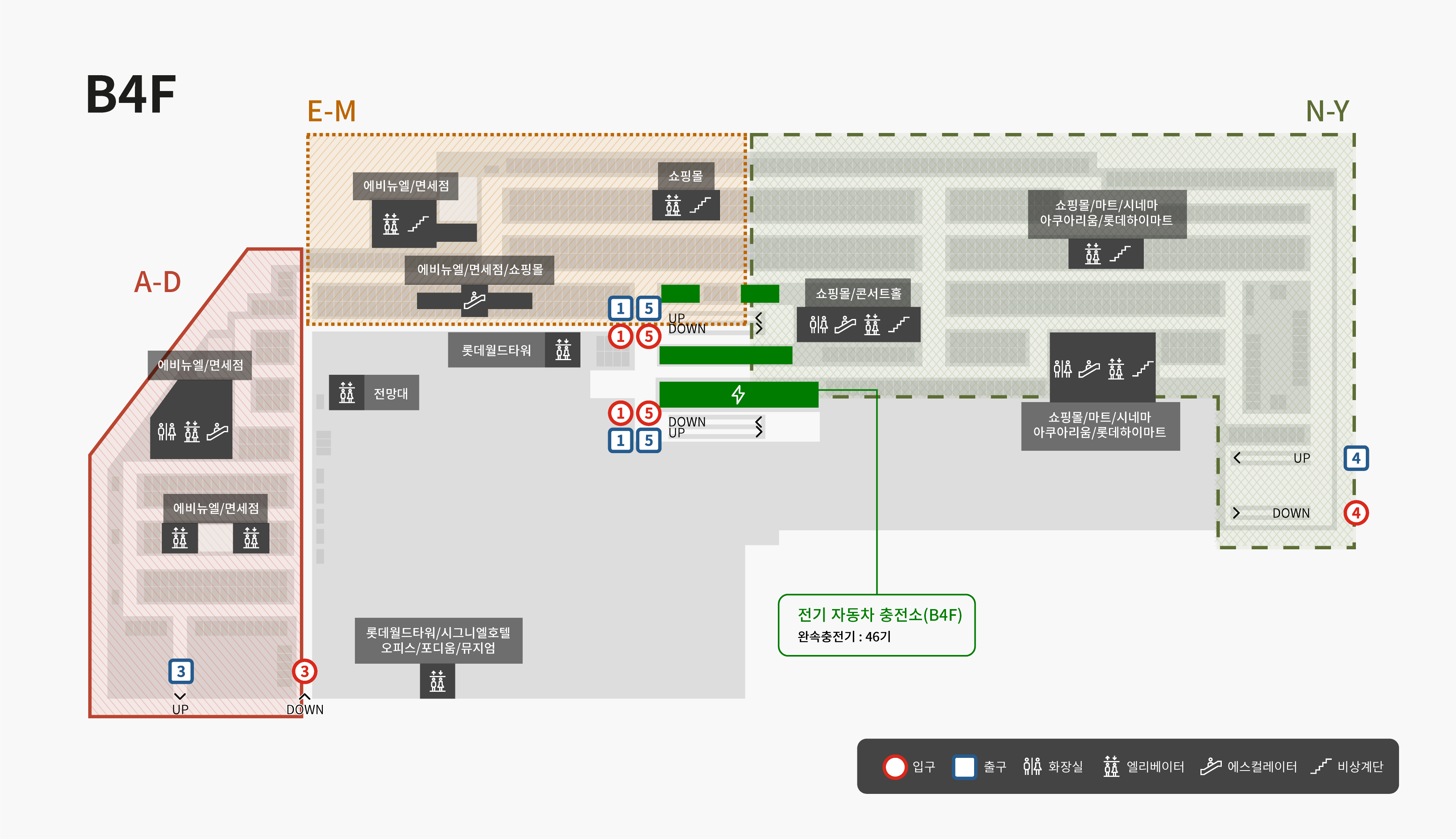The image size is (1456, 839).
Task: Click the elevator icon in the legend
Action: tap(1111, 766)
